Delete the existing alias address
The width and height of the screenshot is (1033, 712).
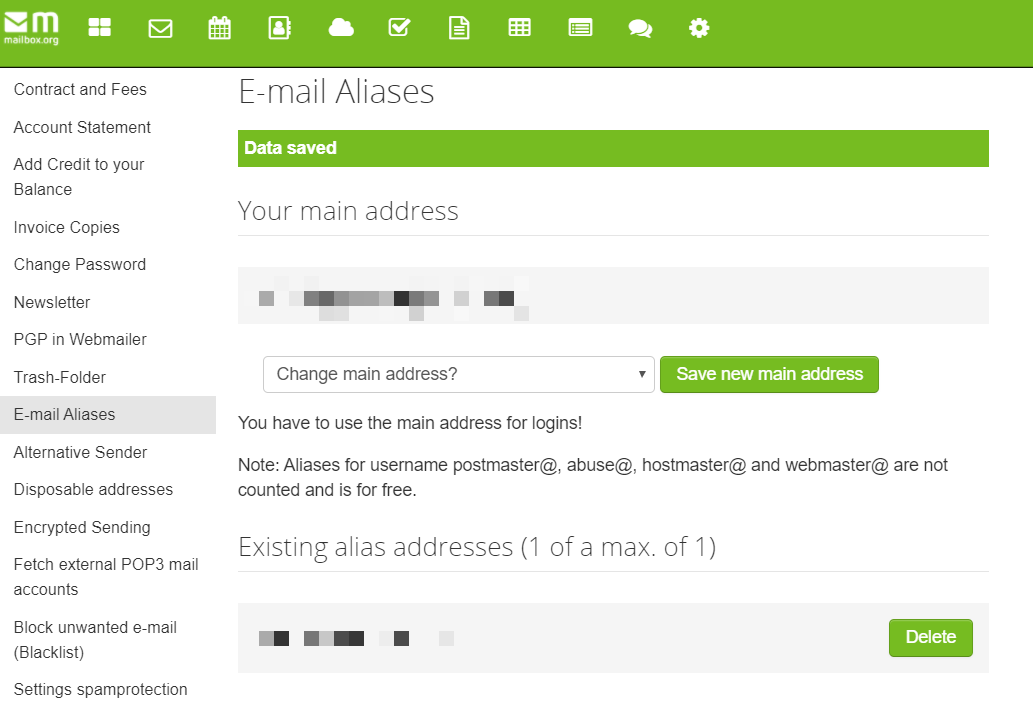point(930,637)
